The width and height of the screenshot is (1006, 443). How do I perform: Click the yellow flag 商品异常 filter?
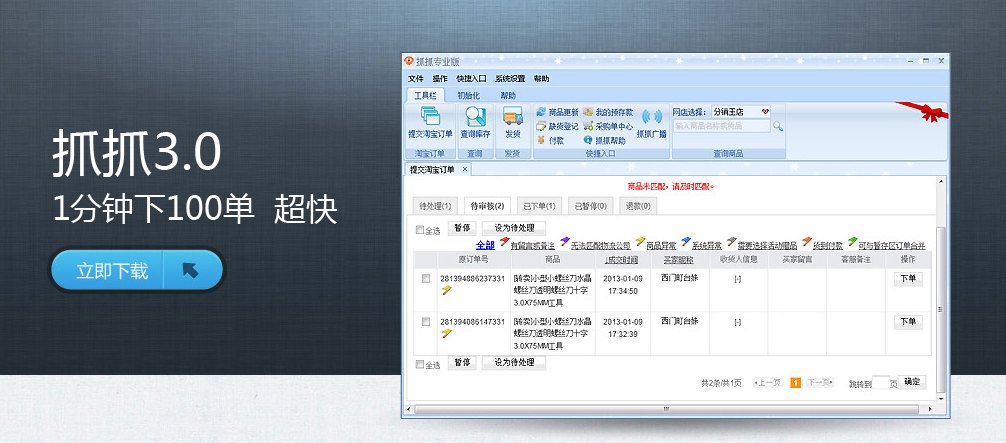click(x=640, y=242)
